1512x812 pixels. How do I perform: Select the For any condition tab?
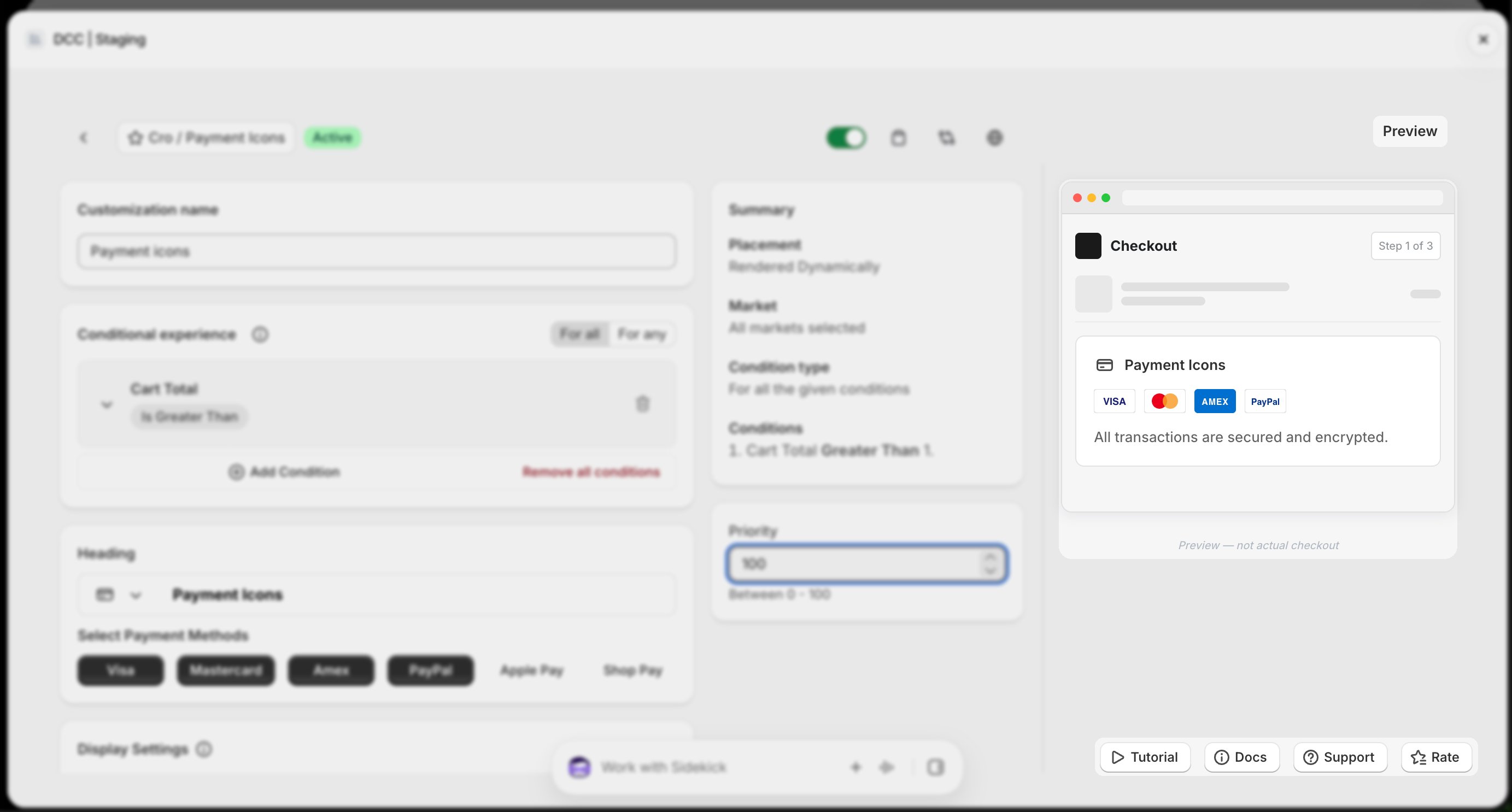click(x=642, y=334)
